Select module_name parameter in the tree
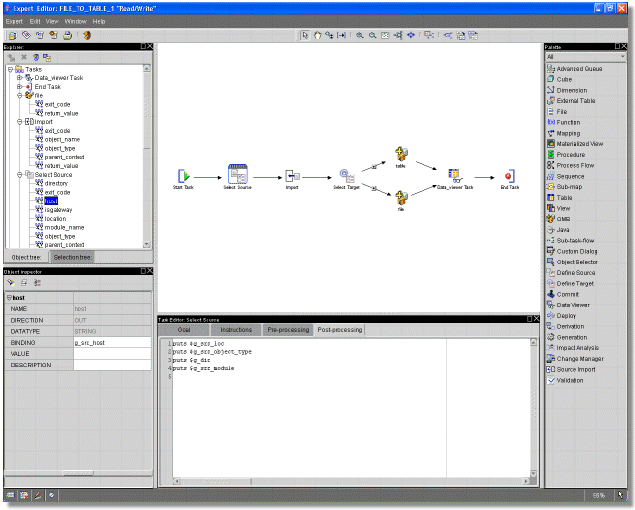 64,227
